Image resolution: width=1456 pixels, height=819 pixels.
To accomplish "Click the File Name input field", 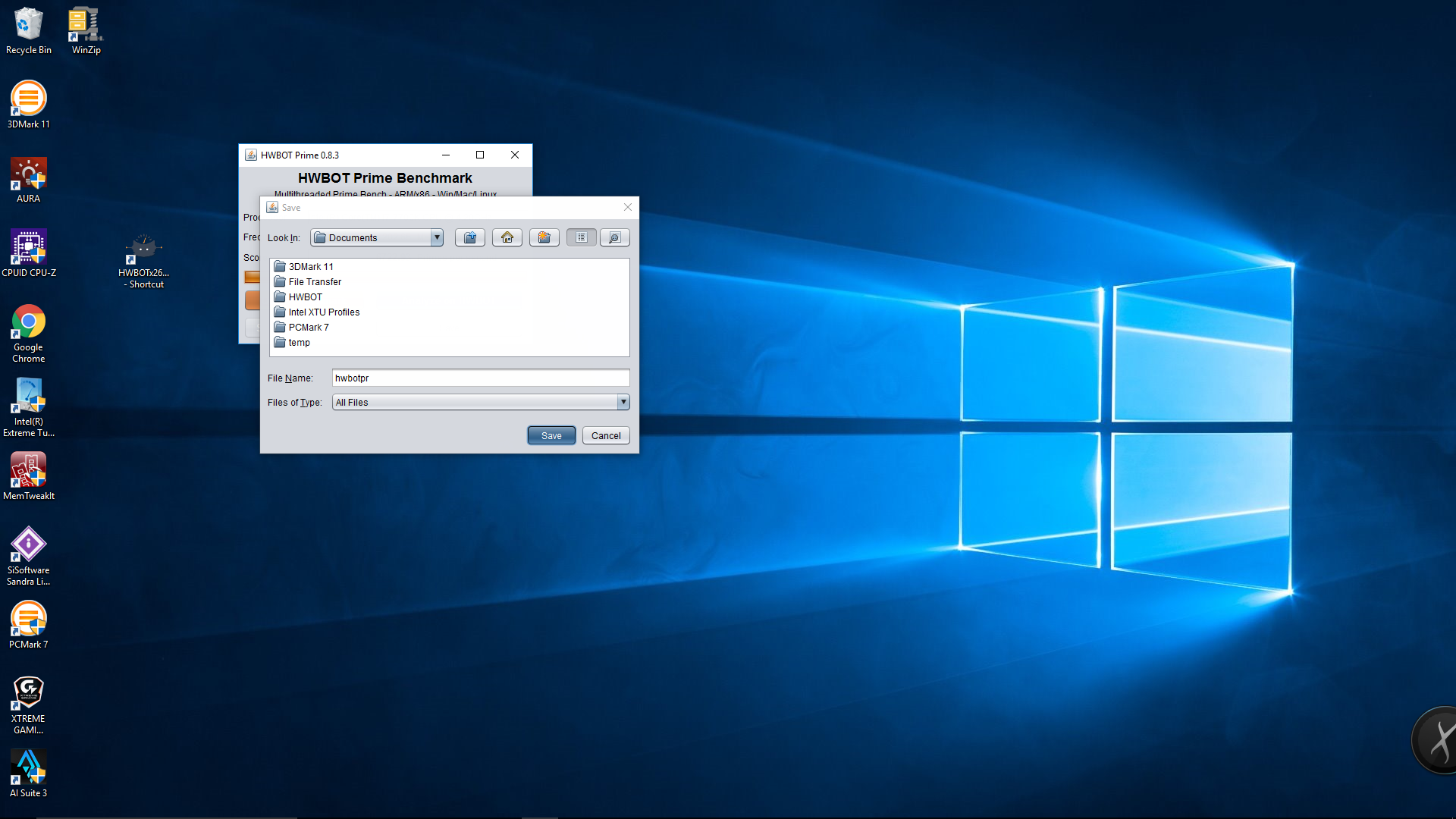I will (x=481, y=378).
